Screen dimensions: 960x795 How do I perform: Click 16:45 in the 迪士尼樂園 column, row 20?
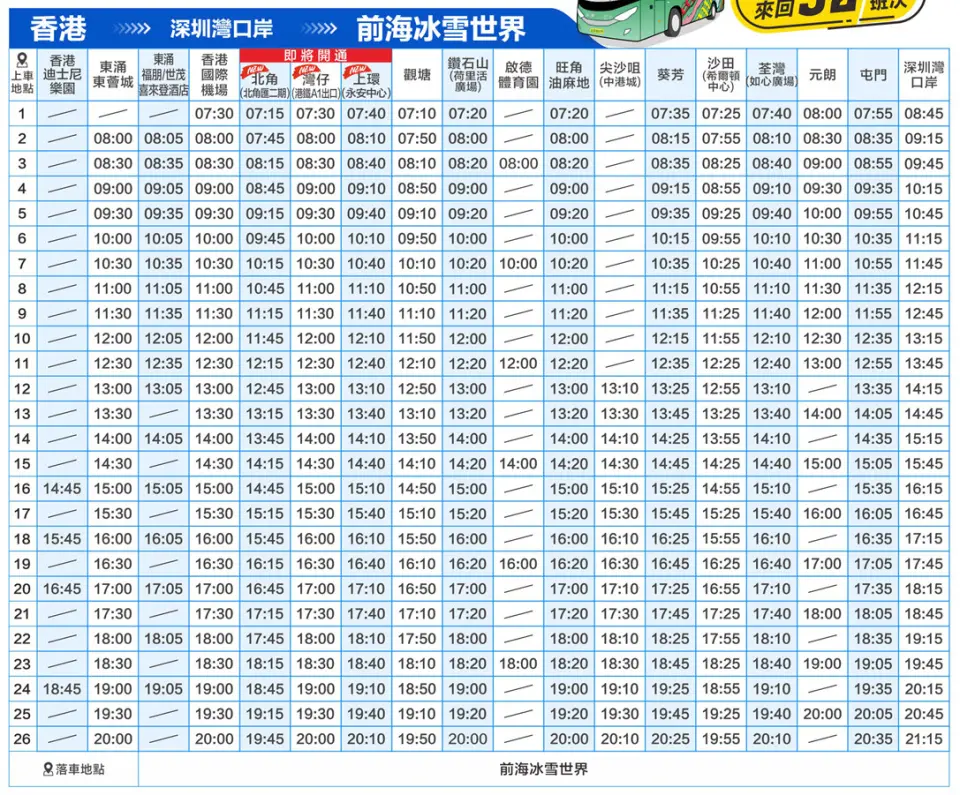point(62,589)
